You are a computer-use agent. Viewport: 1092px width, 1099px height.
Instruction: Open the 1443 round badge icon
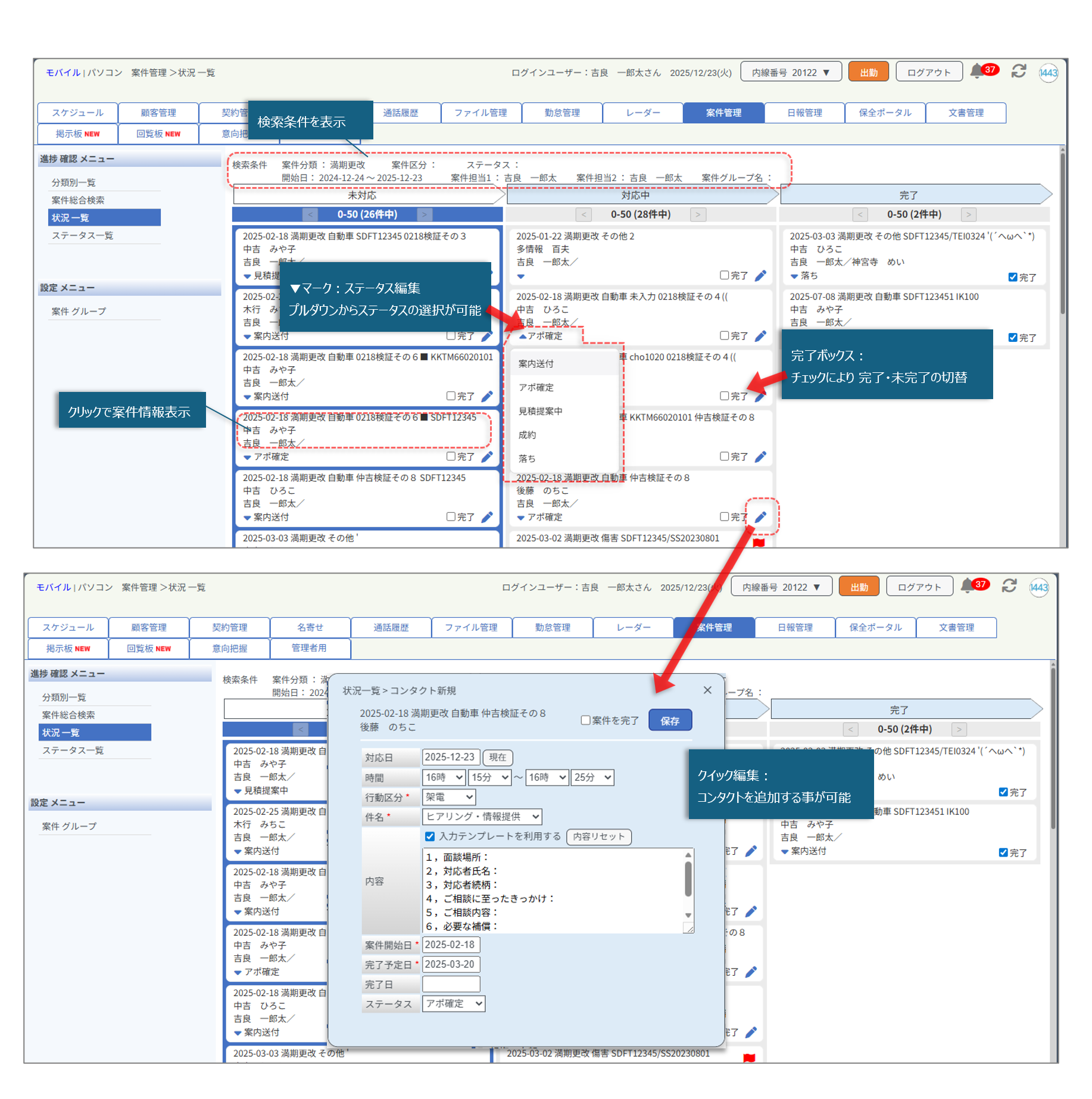1048,73
